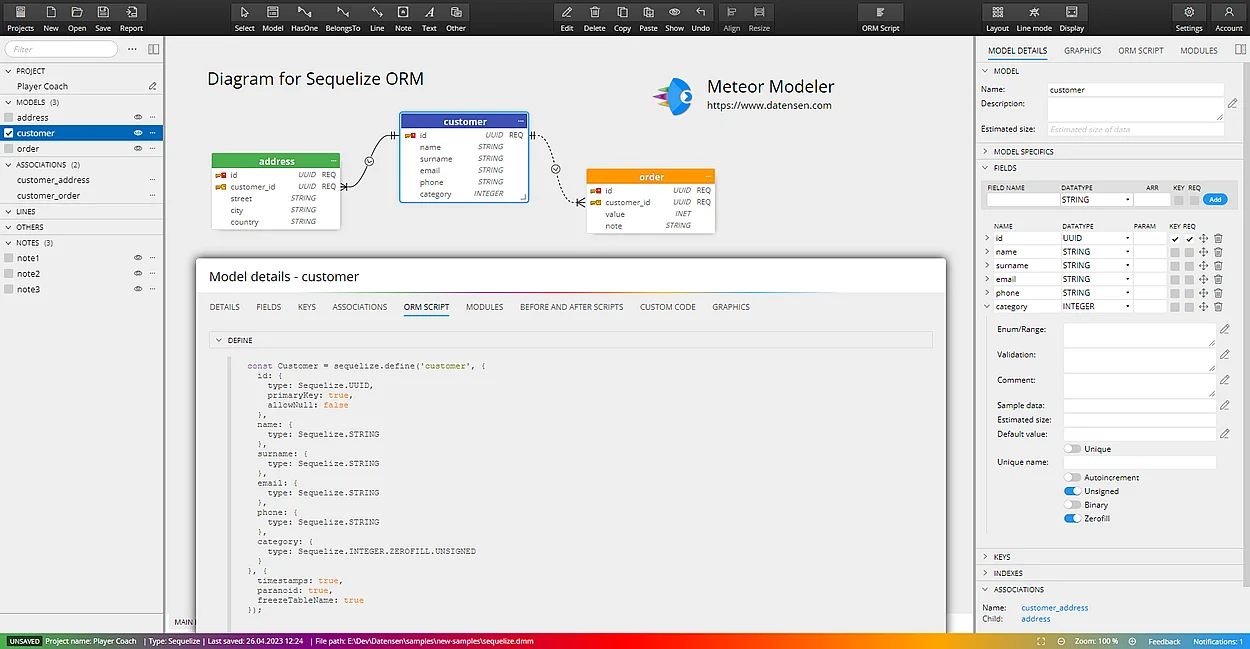The height and width of the screenshot is (649, 1250).
Task: Pick the Model tool
Action: tap(273, 17)
